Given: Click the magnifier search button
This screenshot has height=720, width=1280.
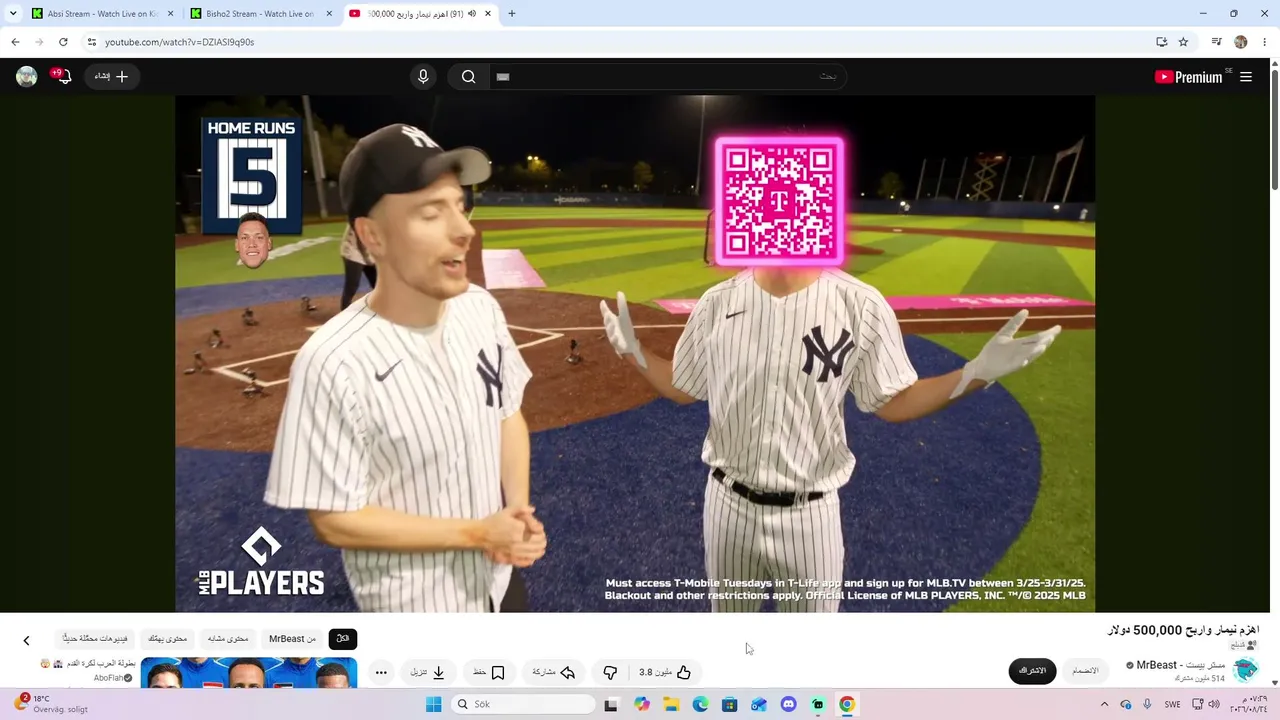Looking at the screenshot, I should 468,77.
